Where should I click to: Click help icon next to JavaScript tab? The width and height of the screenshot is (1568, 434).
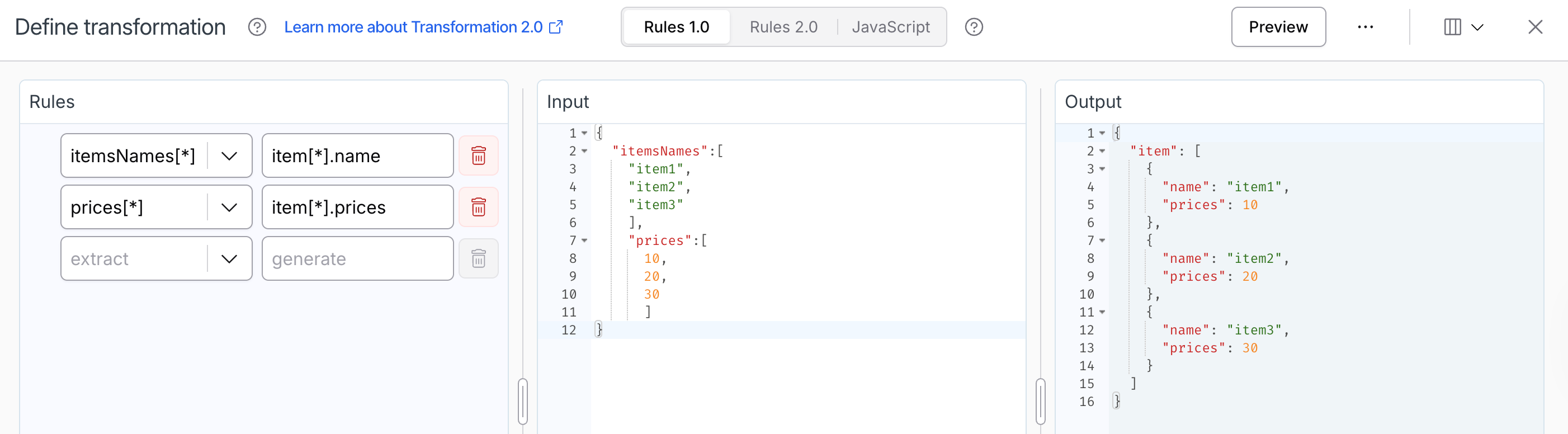click(x=974, y=27)
